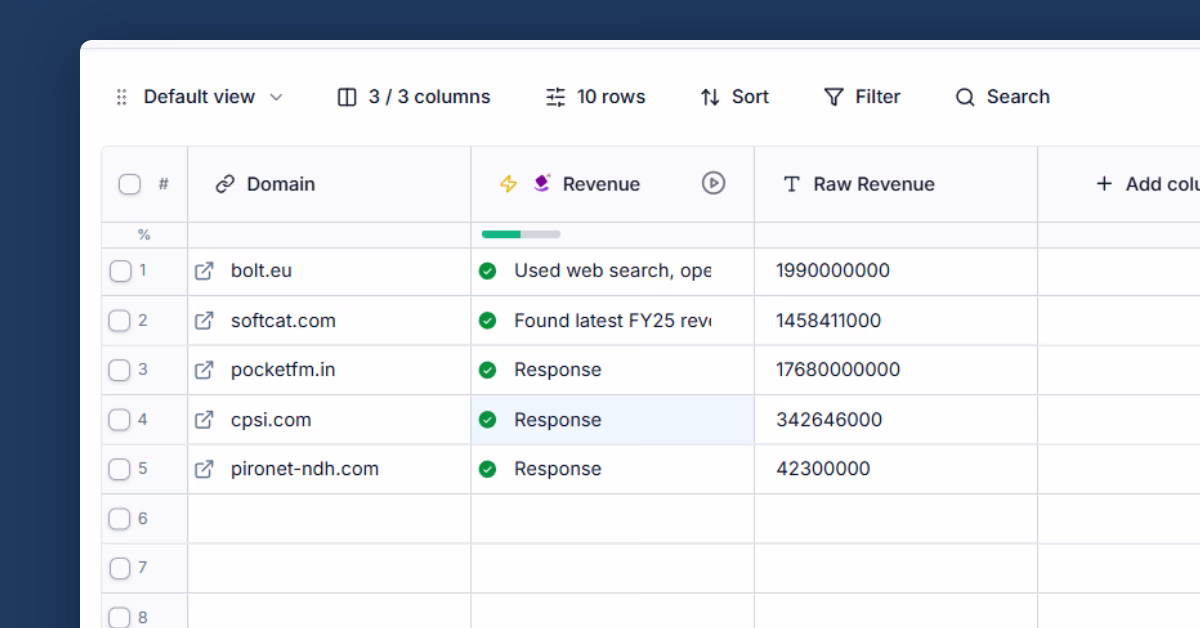Check the row 3 checkbox
The width and height of the screenshot is (1200, 628).
pyautogui.click(x=120, y=370)
